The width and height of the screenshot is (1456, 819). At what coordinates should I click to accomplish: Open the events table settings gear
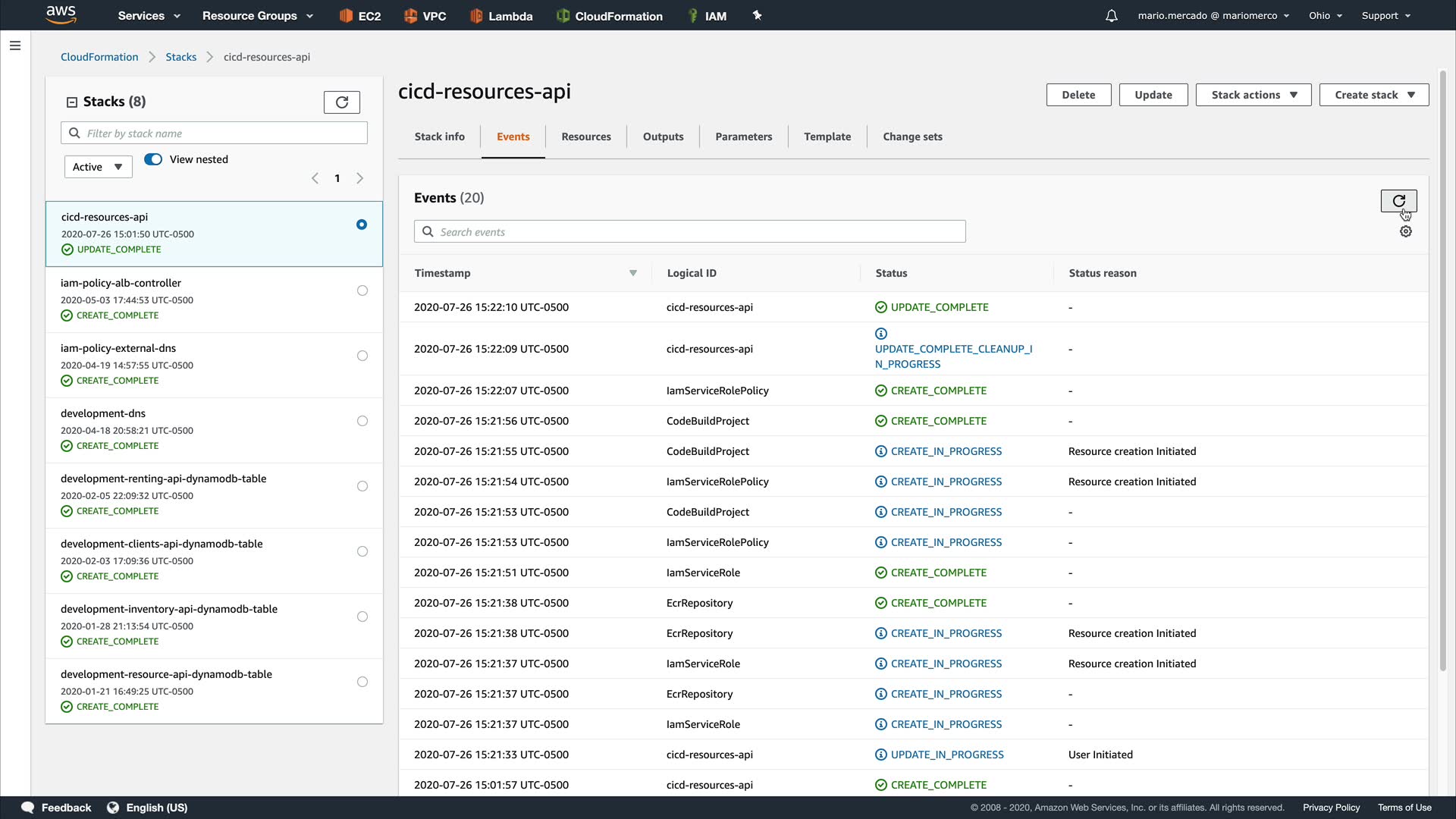tap(1405, 232)
